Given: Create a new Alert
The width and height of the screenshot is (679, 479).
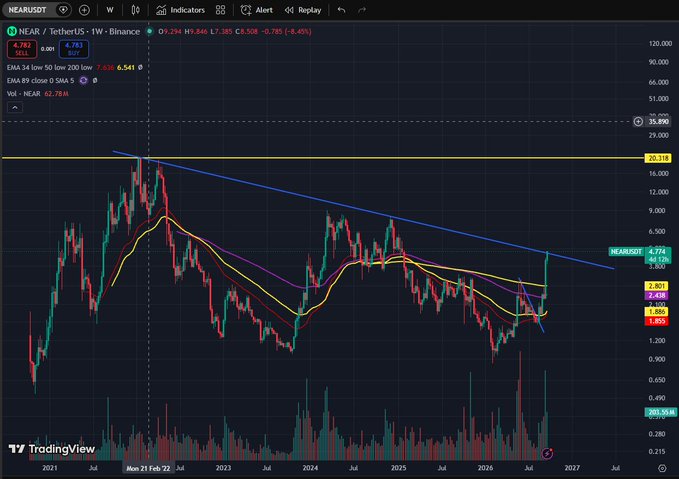Looking at the screenshot, I should pyautogui.click(x=257, y=10).
